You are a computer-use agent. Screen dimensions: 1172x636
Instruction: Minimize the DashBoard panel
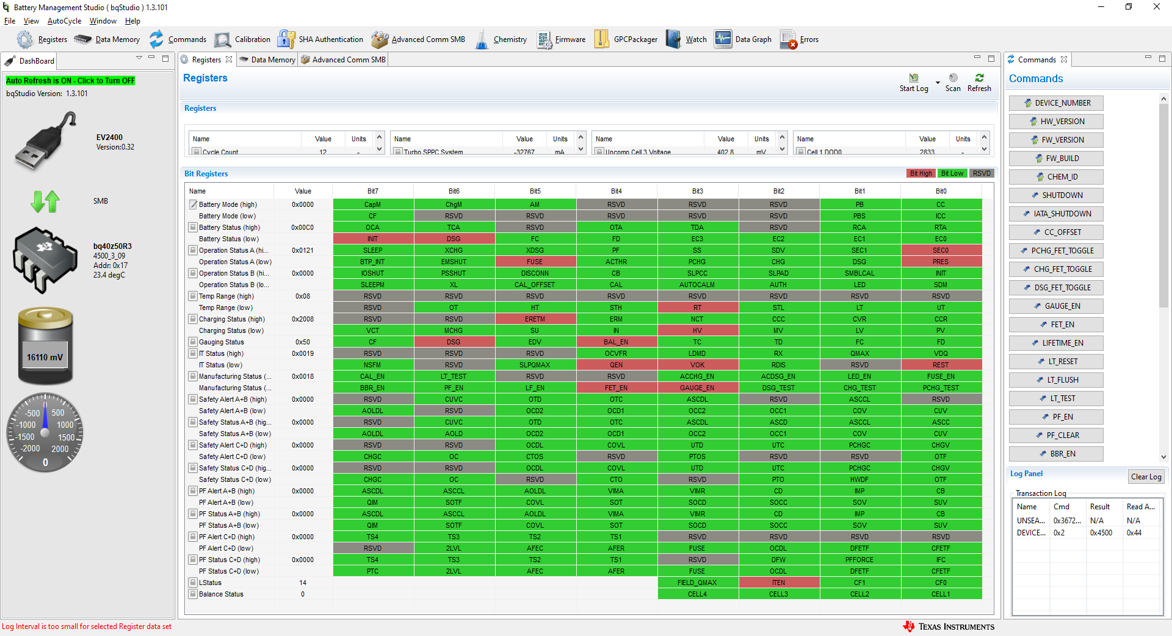152,58
